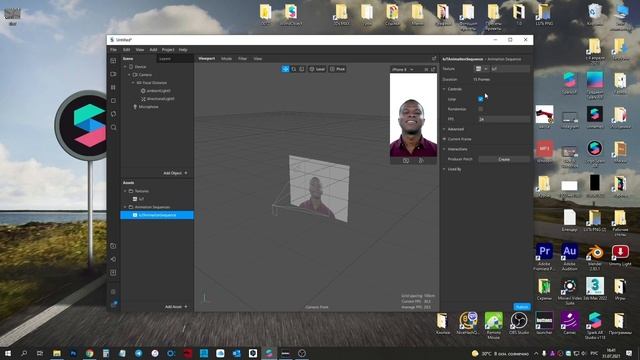Collapse the Interactions section
The width and height of the screenshot is (640, 360).
pos(444,149)
